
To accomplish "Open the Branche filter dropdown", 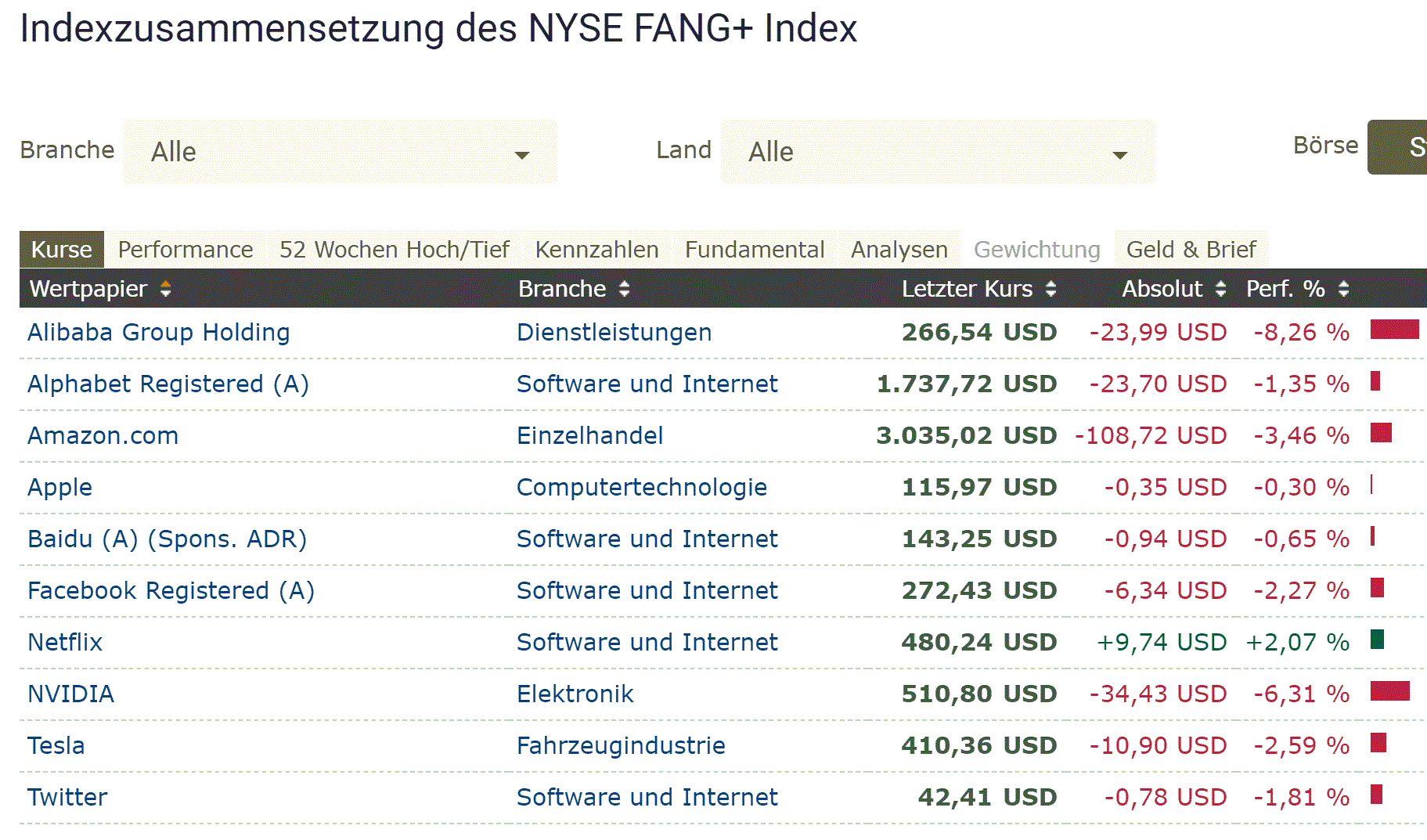I will [x=340, y=153].
